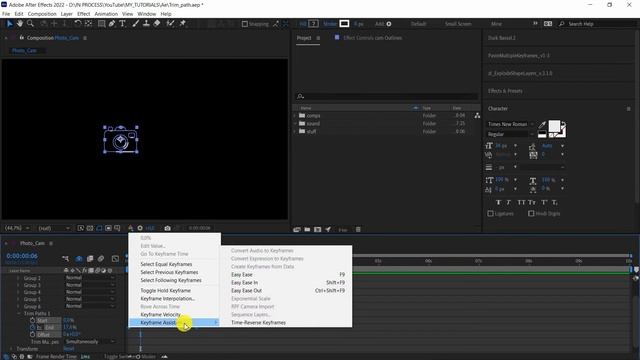Select the Rotation tool
This screenshot has width=640, height=360.
[78, 24]
